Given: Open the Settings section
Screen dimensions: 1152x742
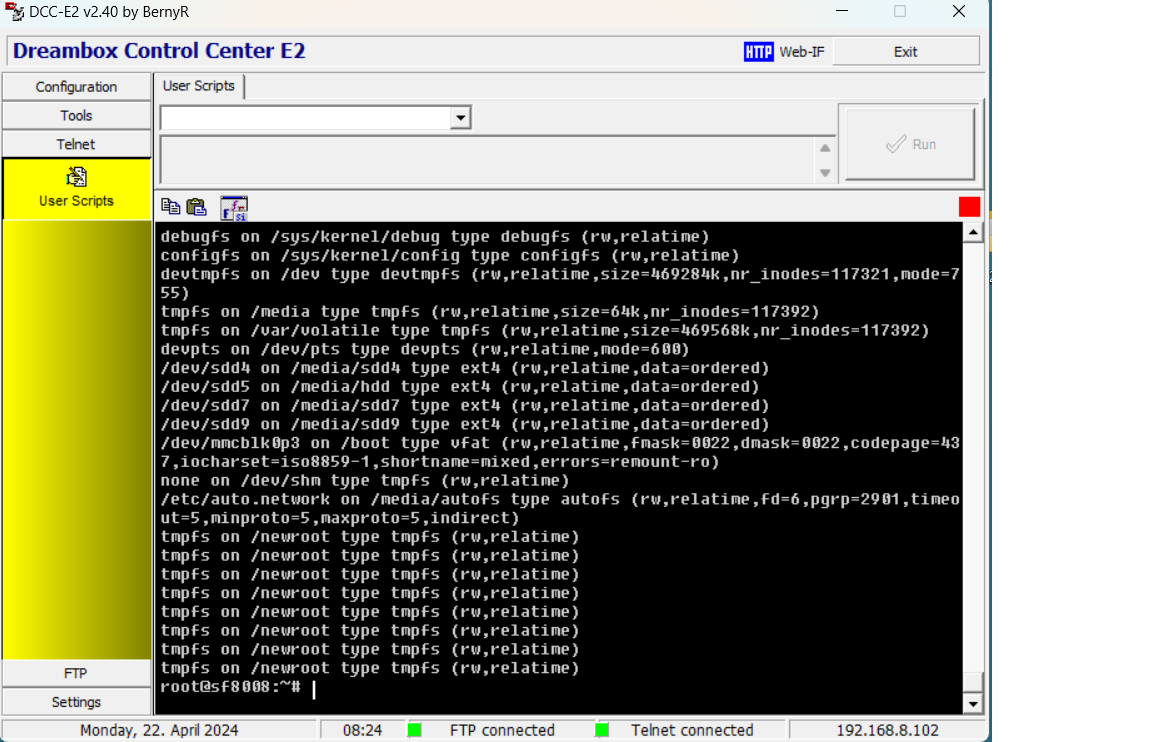Looking at the screenshot, I should (x=76, y=702).
